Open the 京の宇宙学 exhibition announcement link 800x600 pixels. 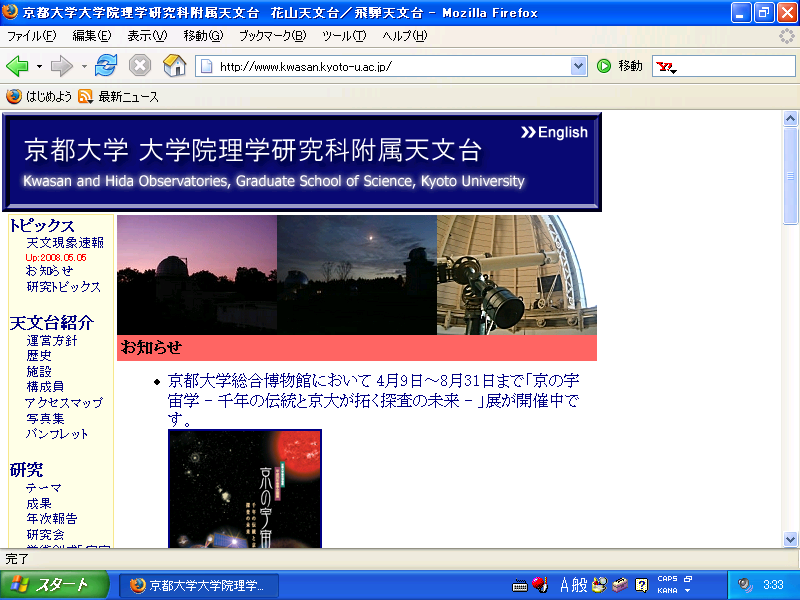373,400
